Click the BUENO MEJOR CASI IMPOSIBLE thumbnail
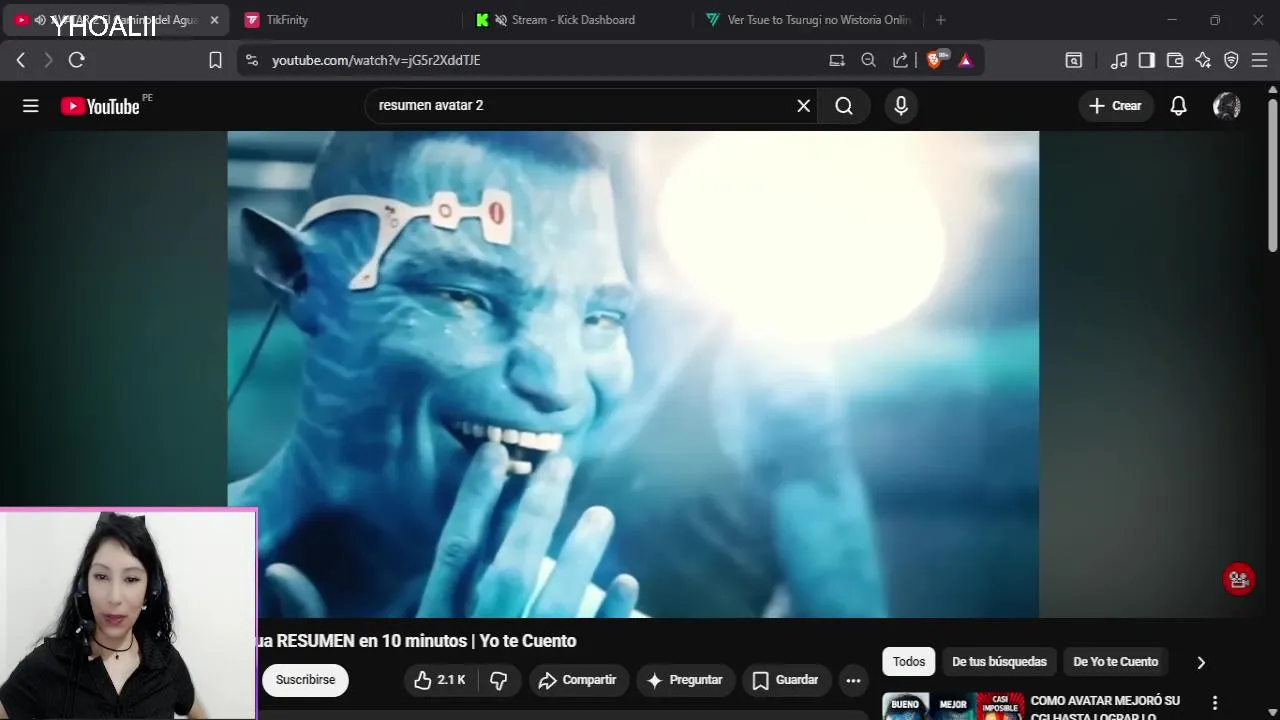Image resolution: width=1280 pixels, height=720 pixels. point(952,706)
